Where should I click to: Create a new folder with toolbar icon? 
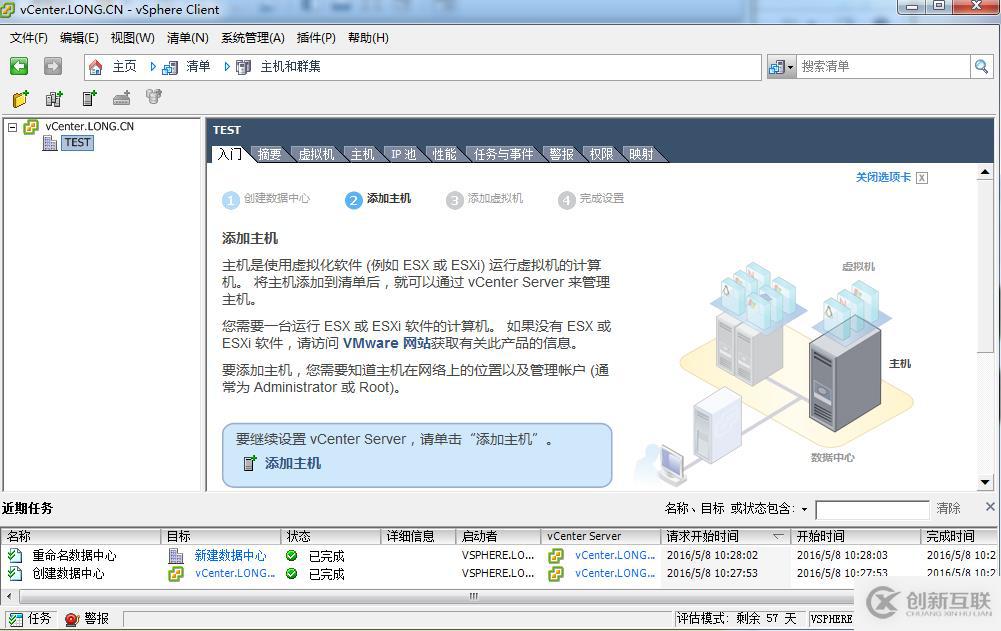(x=20, y=98)
